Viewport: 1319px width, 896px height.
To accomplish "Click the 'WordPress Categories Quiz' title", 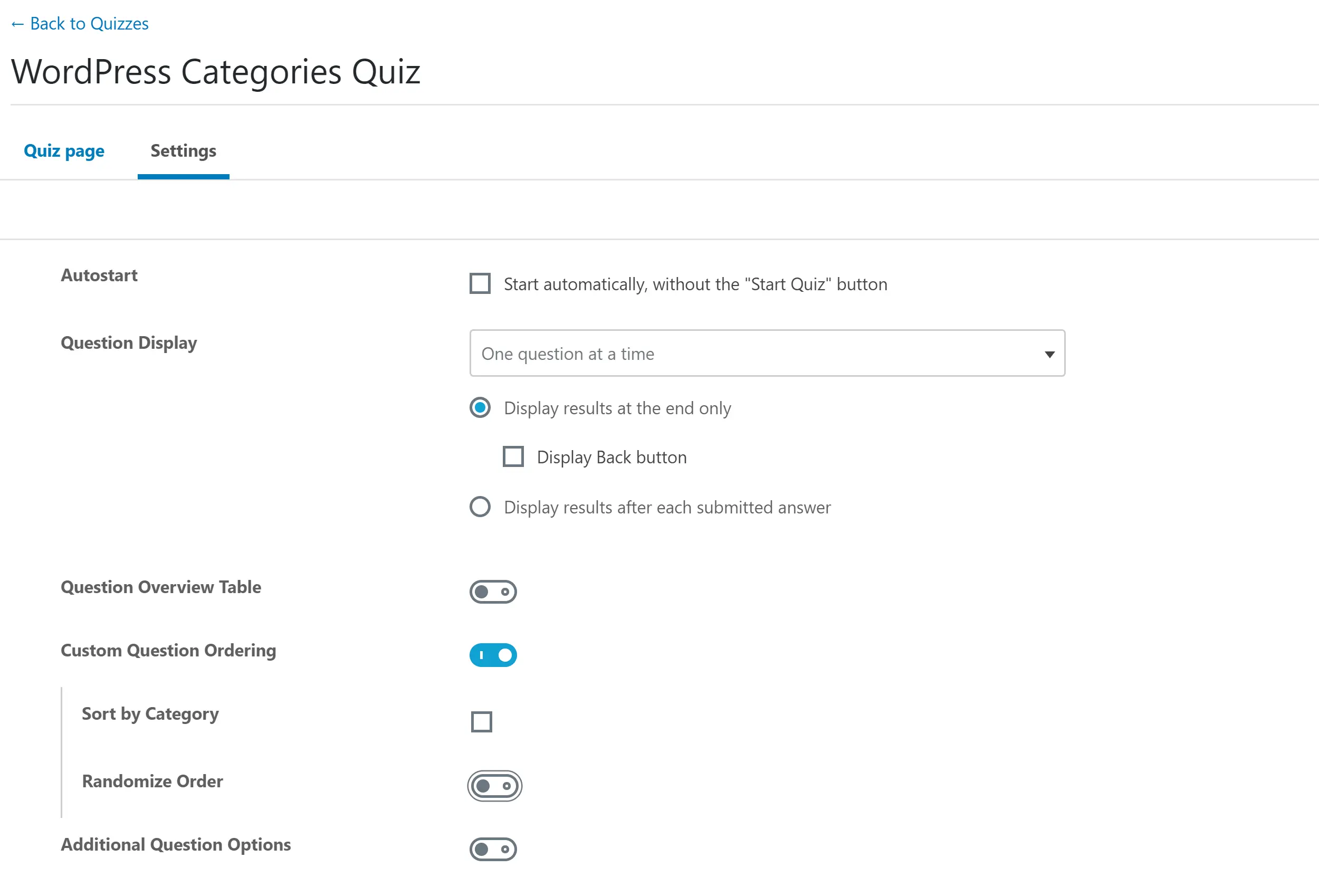I will [216, 72].
